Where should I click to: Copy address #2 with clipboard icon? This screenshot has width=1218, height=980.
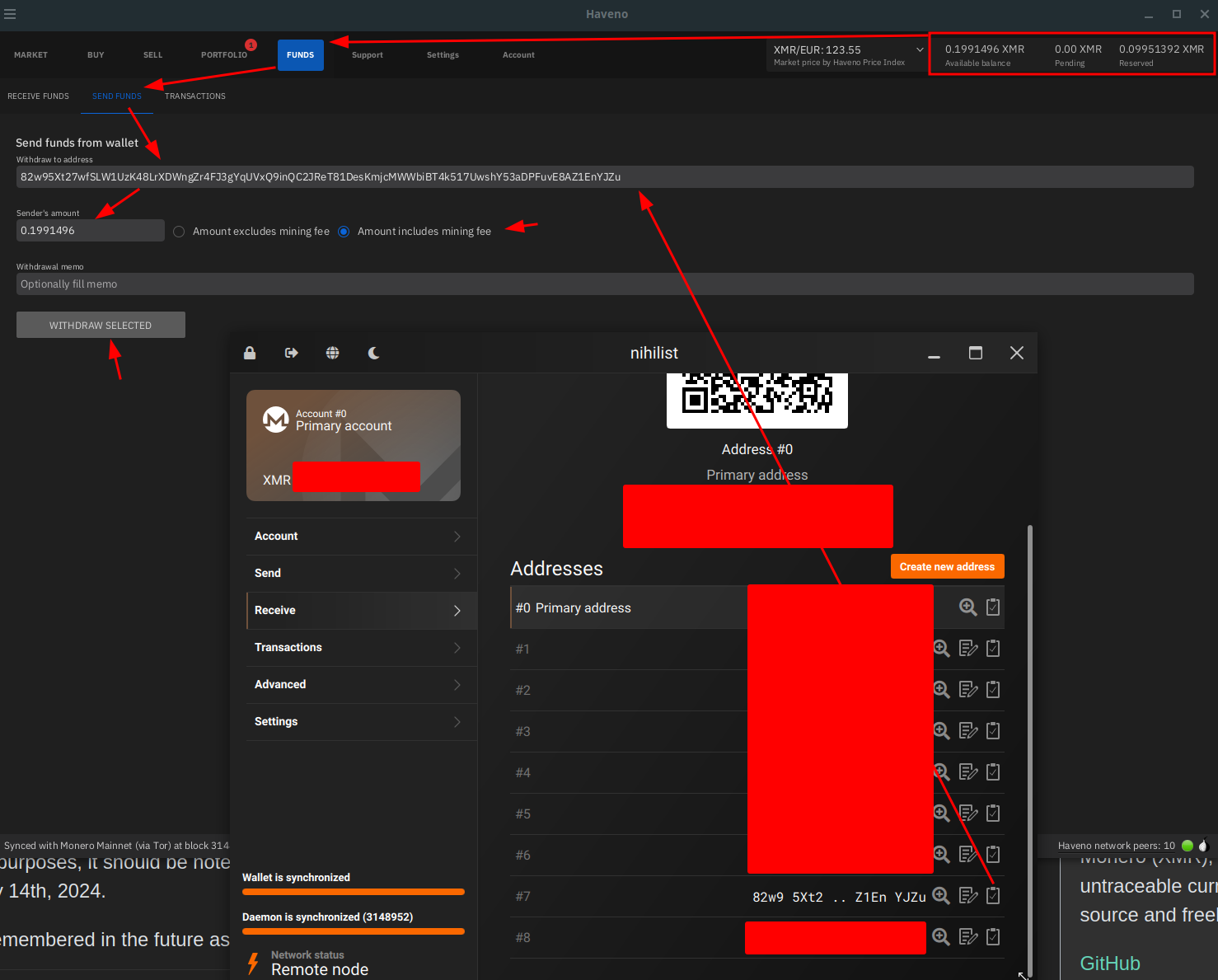tap(993, 690)
